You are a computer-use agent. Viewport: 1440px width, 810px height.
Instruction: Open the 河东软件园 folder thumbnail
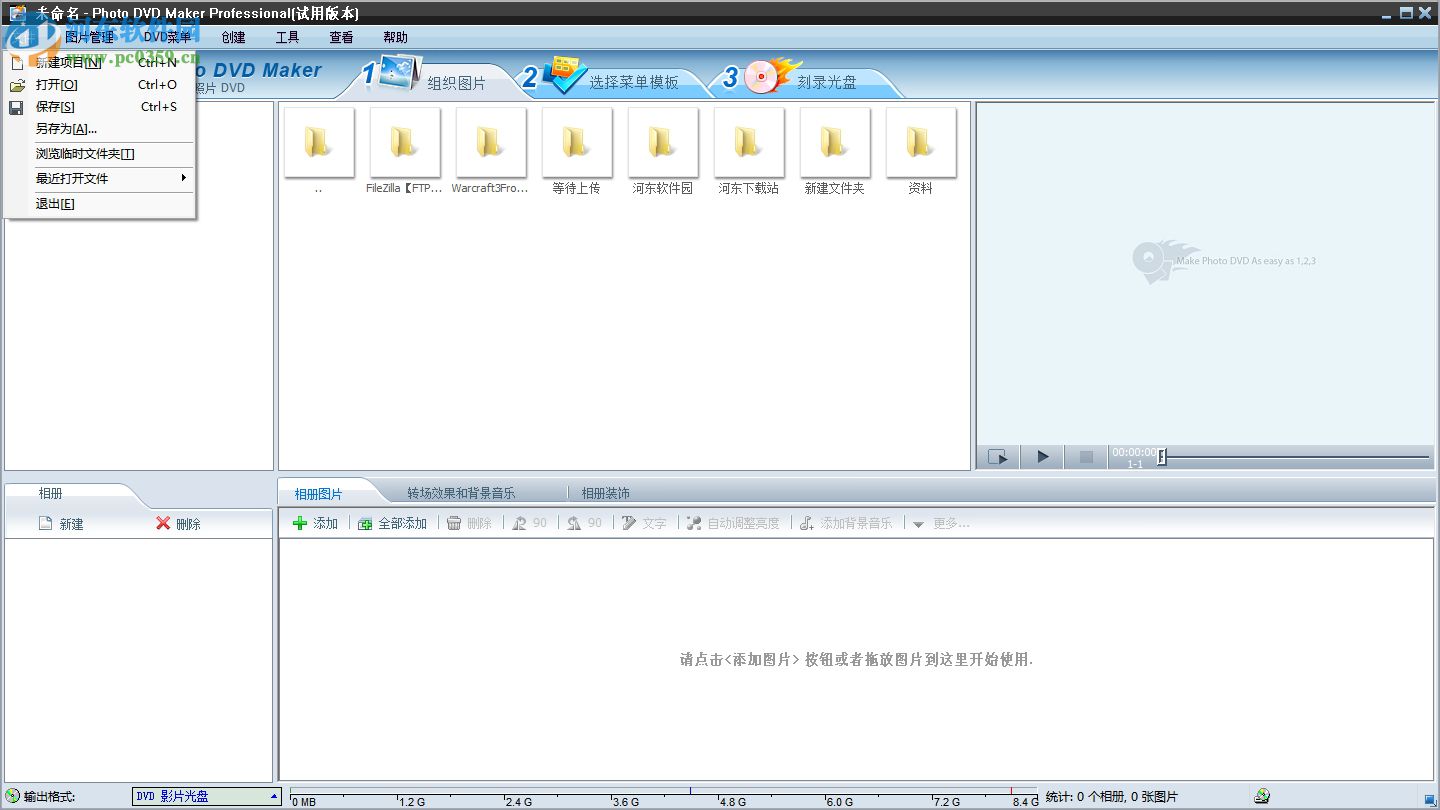662,142
